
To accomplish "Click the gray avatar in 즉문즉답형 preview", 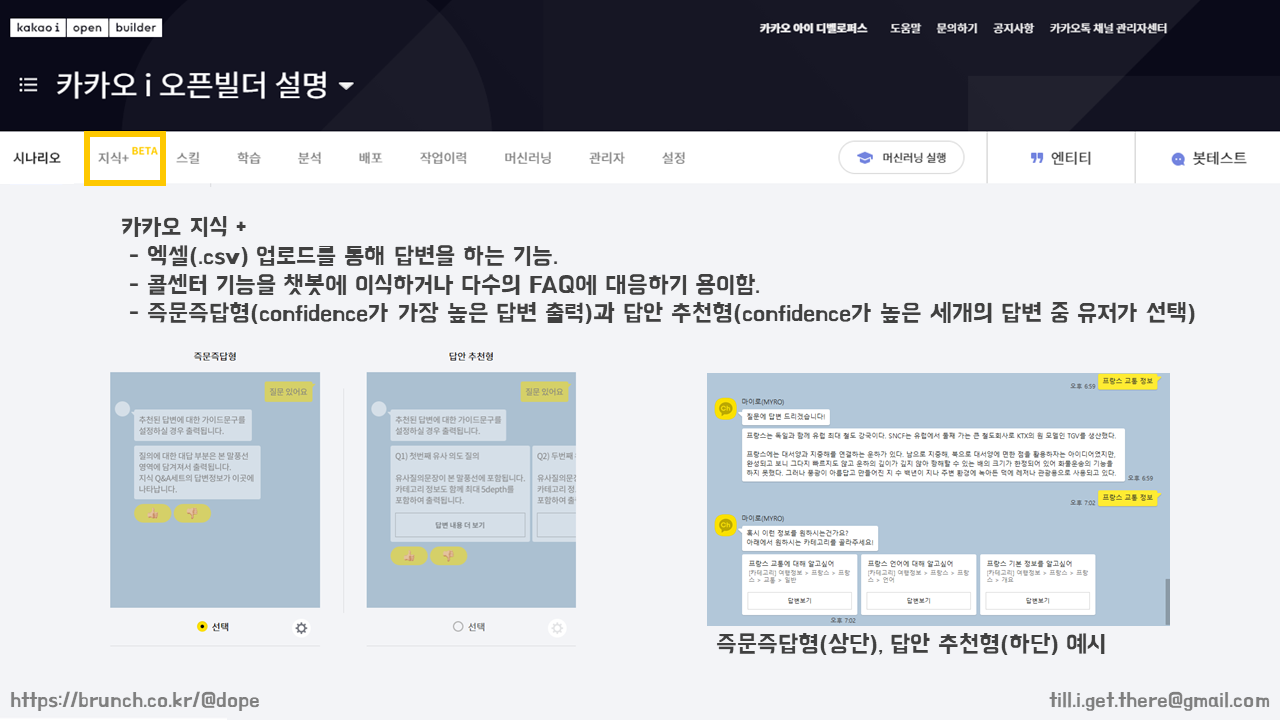I will click(123, 408).
